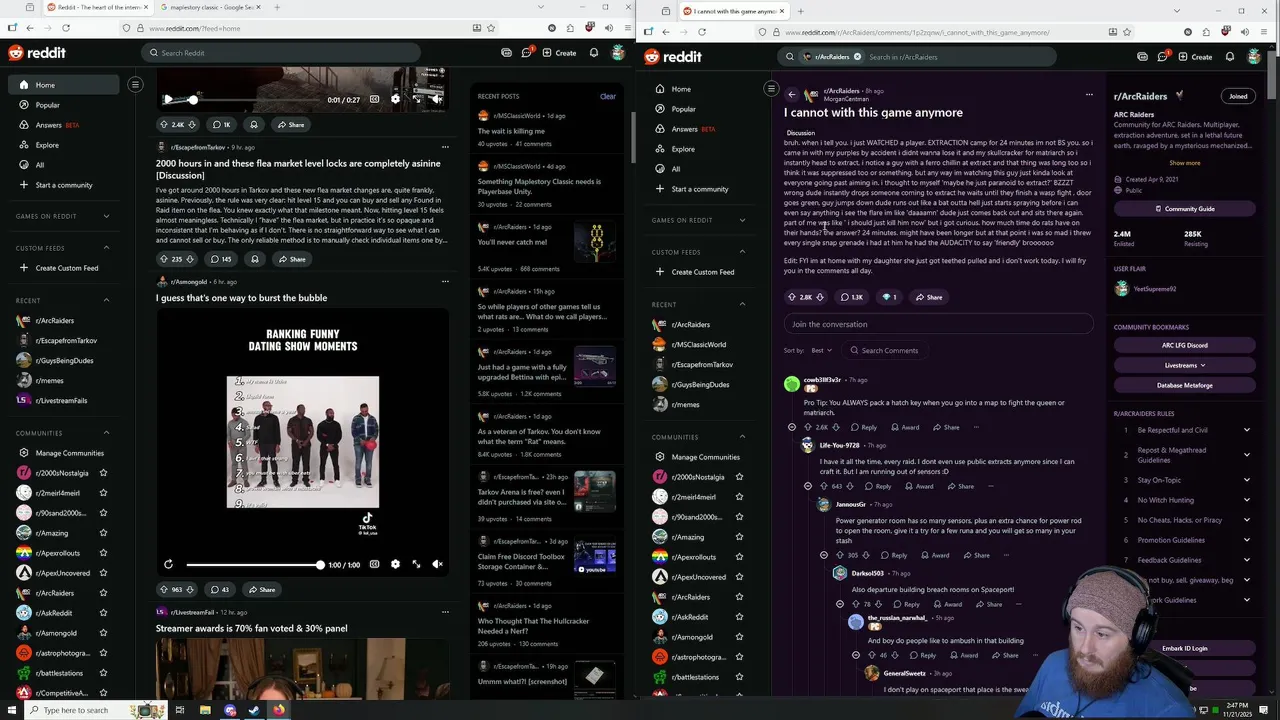The image size is (1280, 720).
Task: Open 145 comments on Tarkov post
Action: (x=220, y=259)
